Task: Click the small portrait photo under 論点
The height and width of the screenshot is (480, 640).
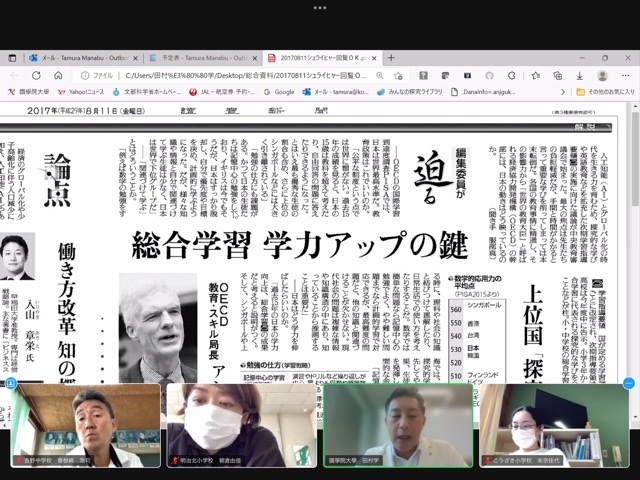Action: [x=18, y=256]
